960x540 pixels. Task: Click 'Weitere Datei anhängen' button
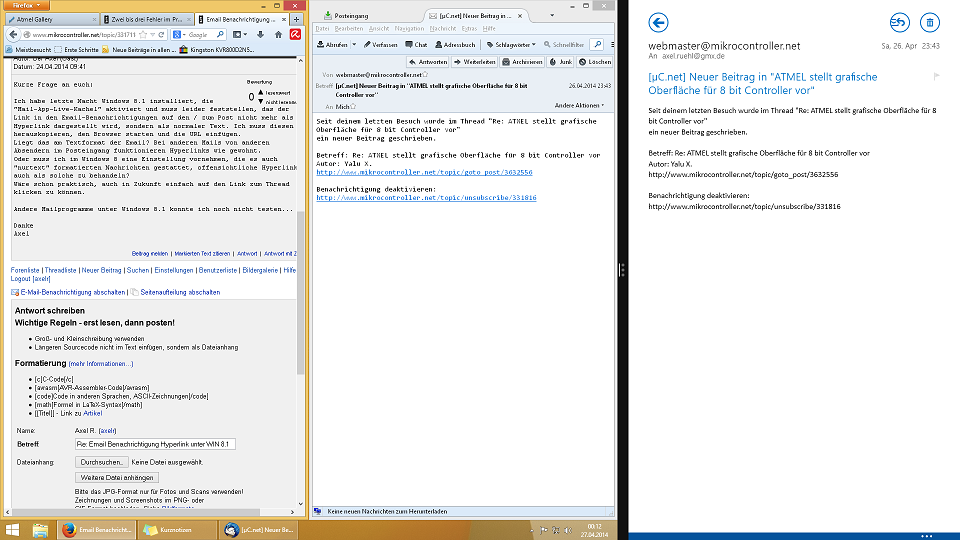pyautogui.click(x=117, y=478)
